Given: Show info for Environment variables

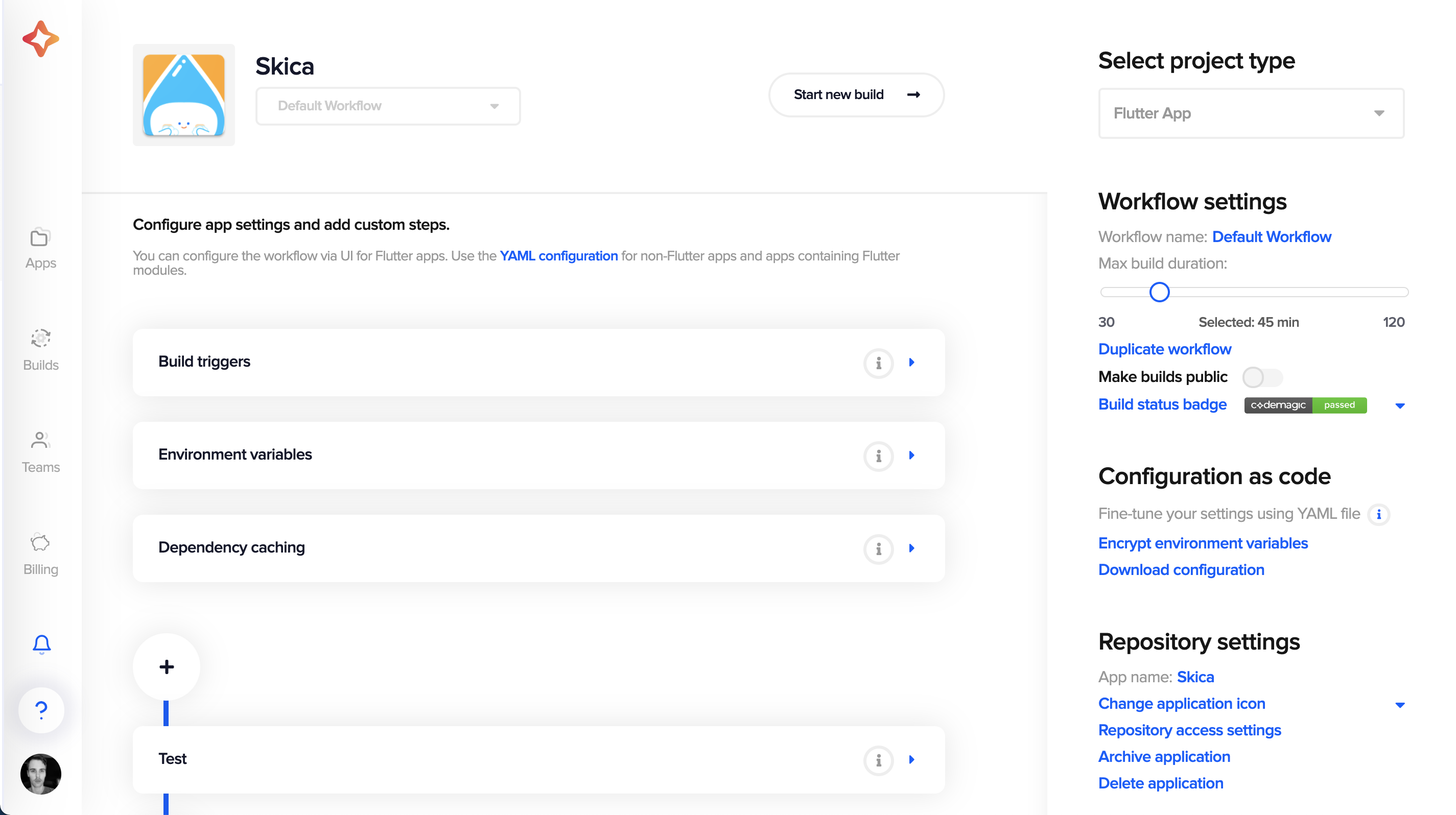Looking at the screenshot, I should point(878,456).
